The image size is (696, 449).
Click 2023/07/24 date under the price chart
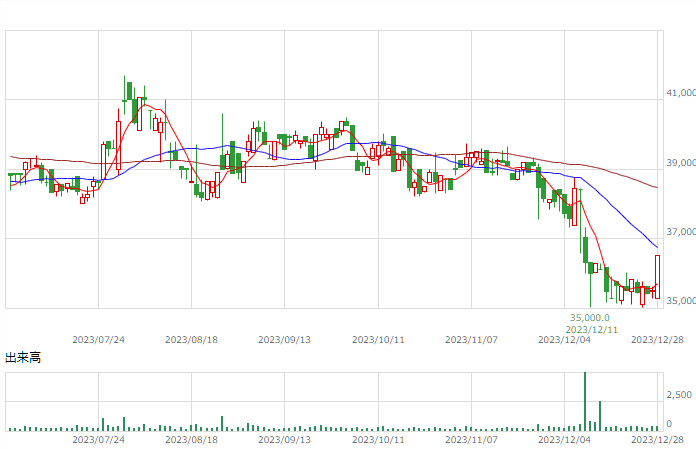99,339
